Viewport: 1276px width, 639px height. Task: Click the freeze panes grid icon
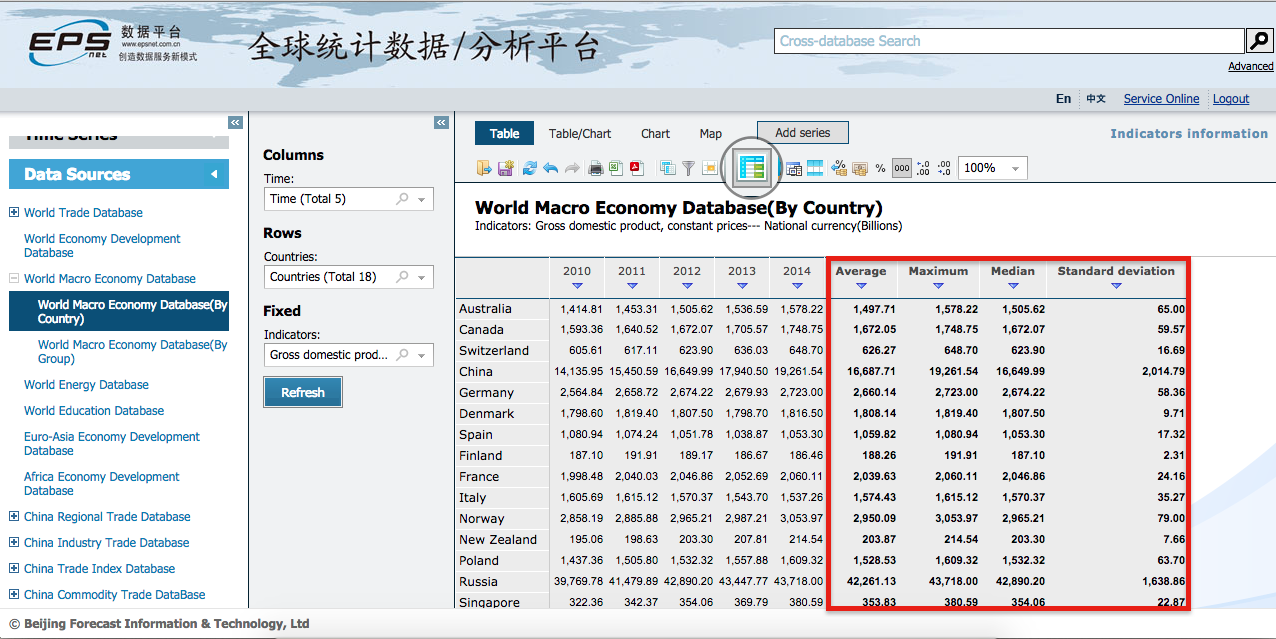pyautogui.click(x=815, y=168)
